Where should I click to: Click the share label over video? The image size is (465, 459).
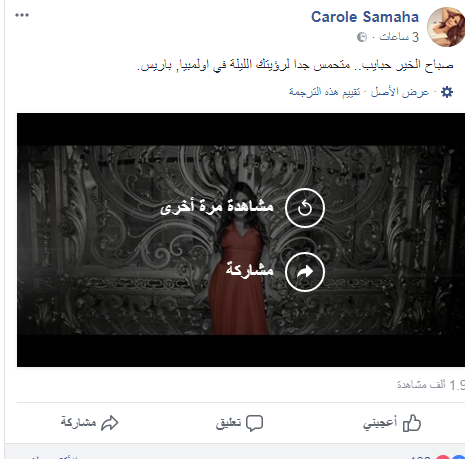(249, 269)
